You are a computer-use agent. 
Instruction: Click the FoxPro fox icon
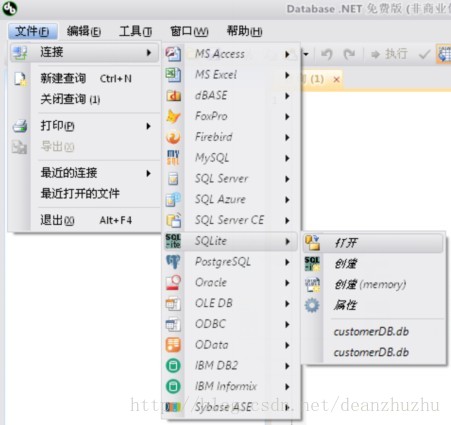pos(173,116)
